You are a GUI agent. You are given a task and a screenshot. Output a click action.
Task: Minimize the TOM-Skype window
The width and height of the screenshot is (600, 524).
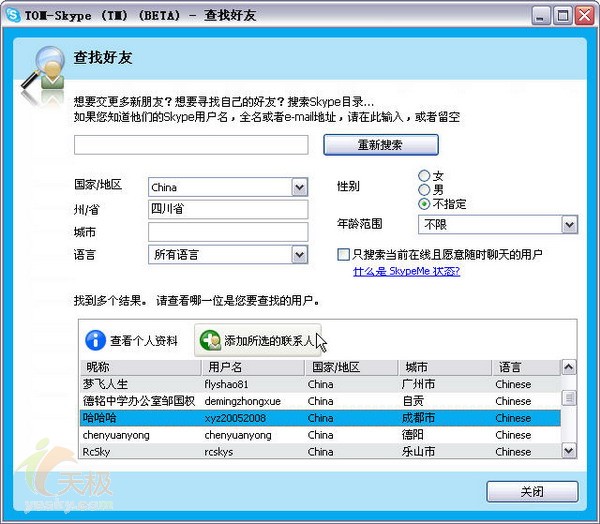point(539,15)
